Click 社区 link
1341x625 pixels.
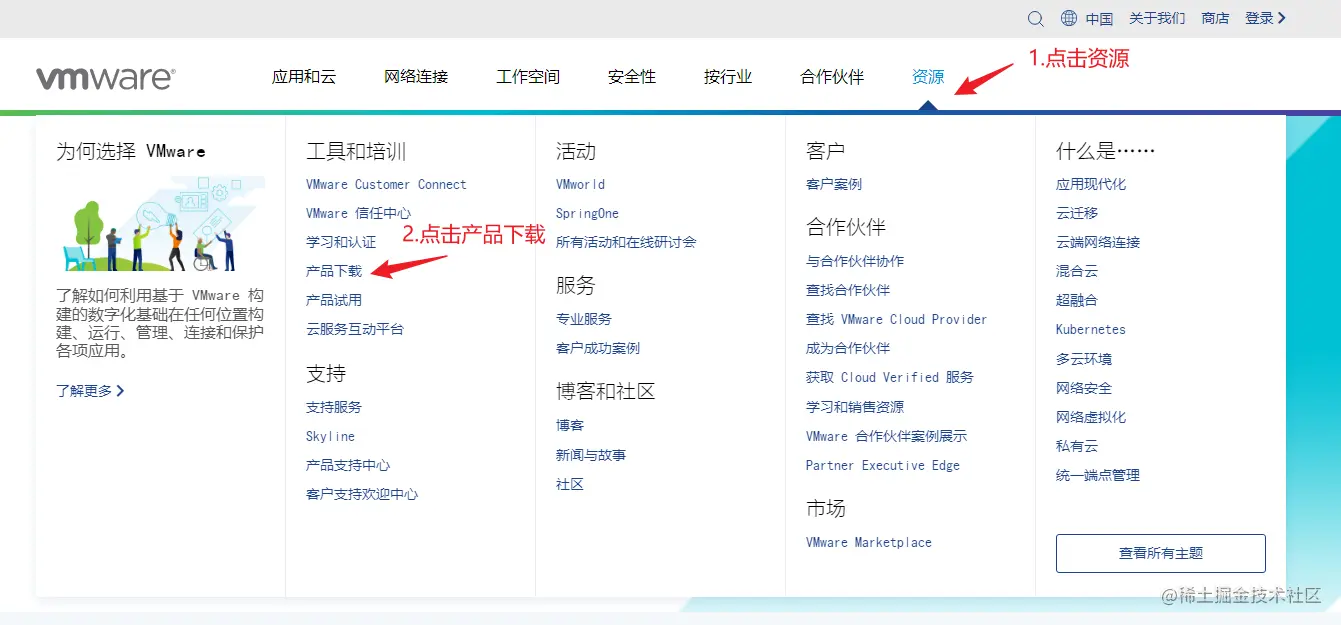point(570,484)
